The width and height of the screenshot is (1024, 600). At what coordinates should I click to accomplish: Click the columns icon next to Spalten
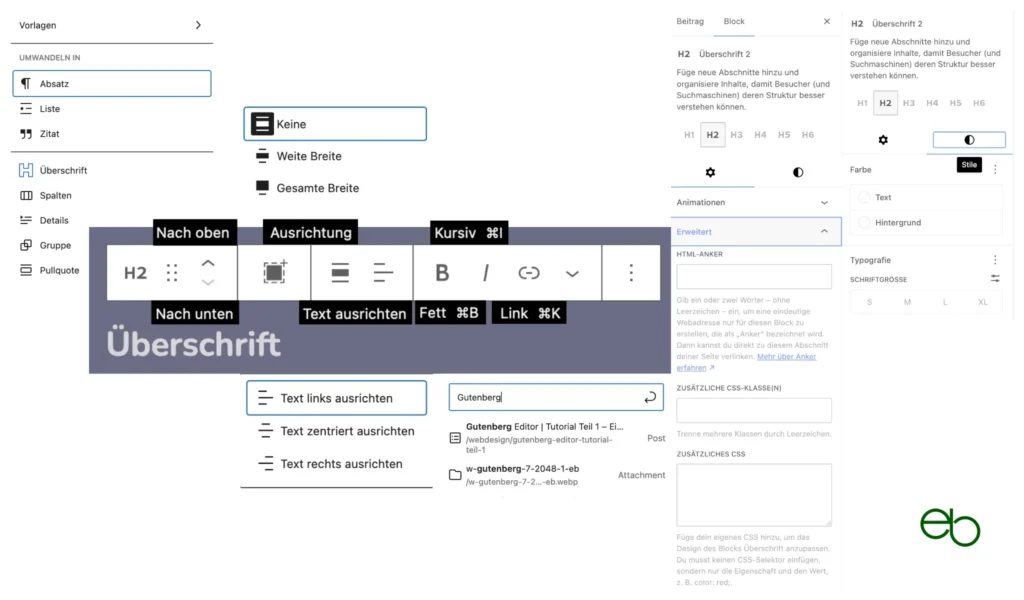[25, 195]
